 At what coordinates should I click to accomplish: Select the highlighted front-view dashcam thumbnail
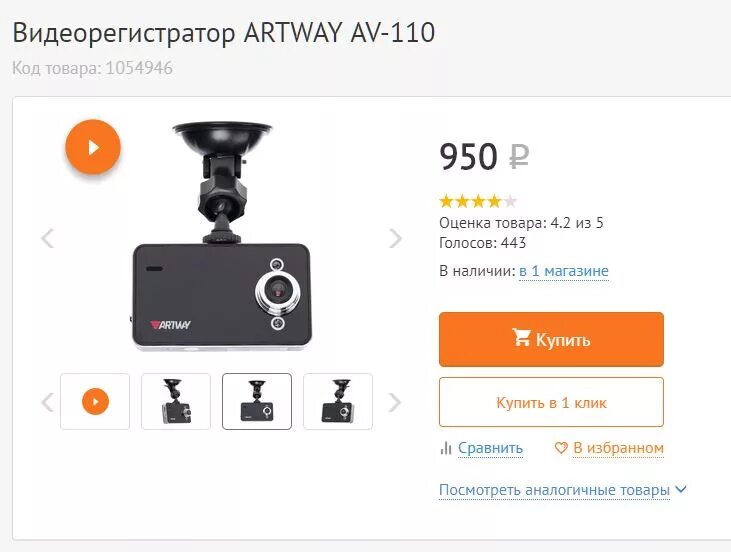tap(257, 401)
